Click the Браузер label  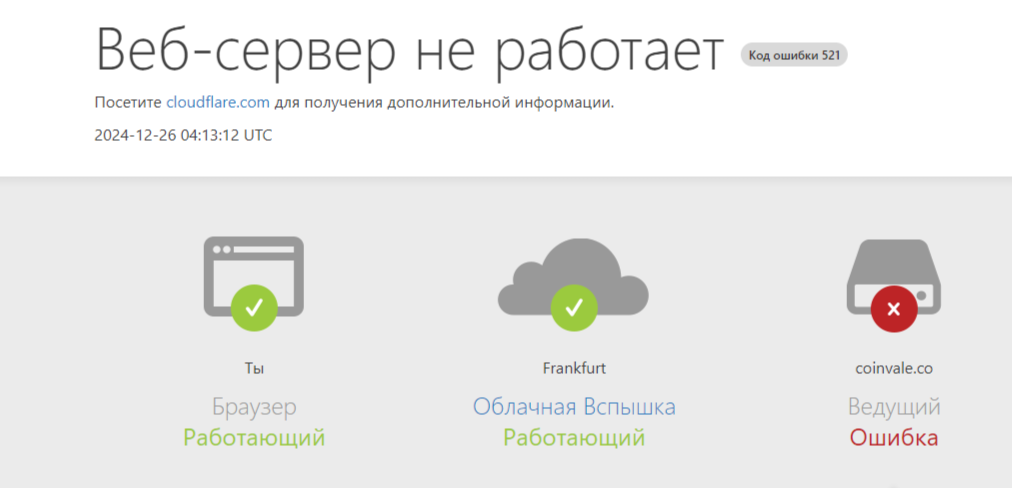[254, 407]
